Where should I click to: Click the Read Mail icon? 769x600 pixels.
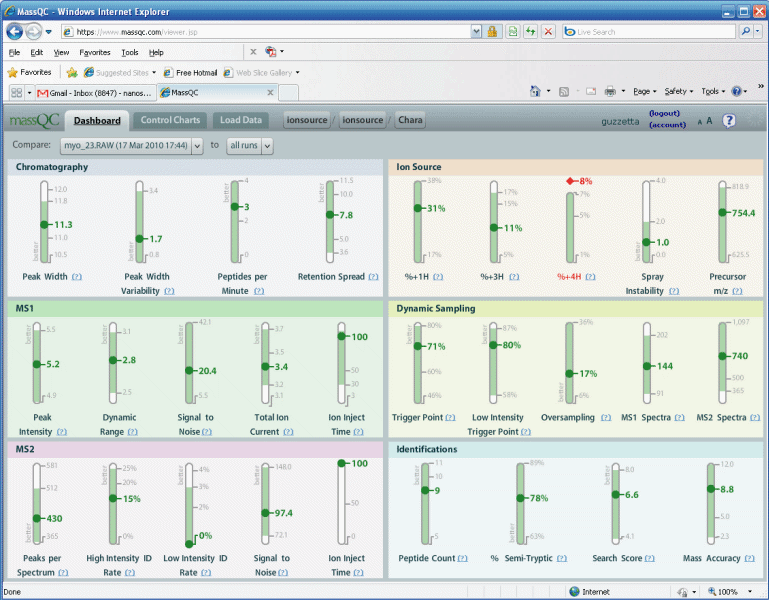tap(591, 91)
